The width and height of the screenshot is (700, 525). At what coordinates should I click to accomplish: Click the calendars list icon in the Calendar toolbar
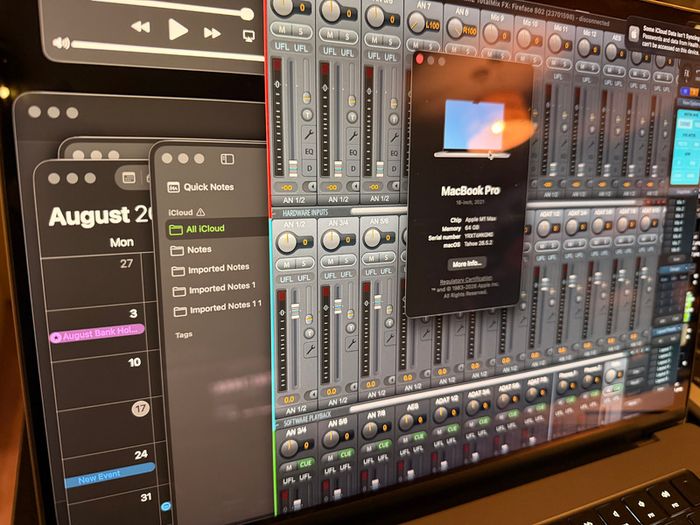pyautogui.click(x=129, y=178)
